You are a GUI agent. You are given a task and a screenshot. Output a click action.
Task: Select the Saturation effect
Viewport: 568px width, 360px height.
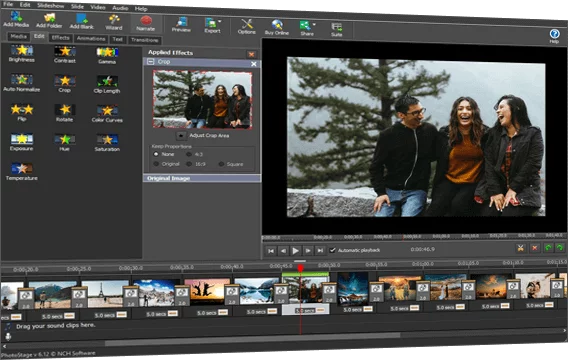107,143
